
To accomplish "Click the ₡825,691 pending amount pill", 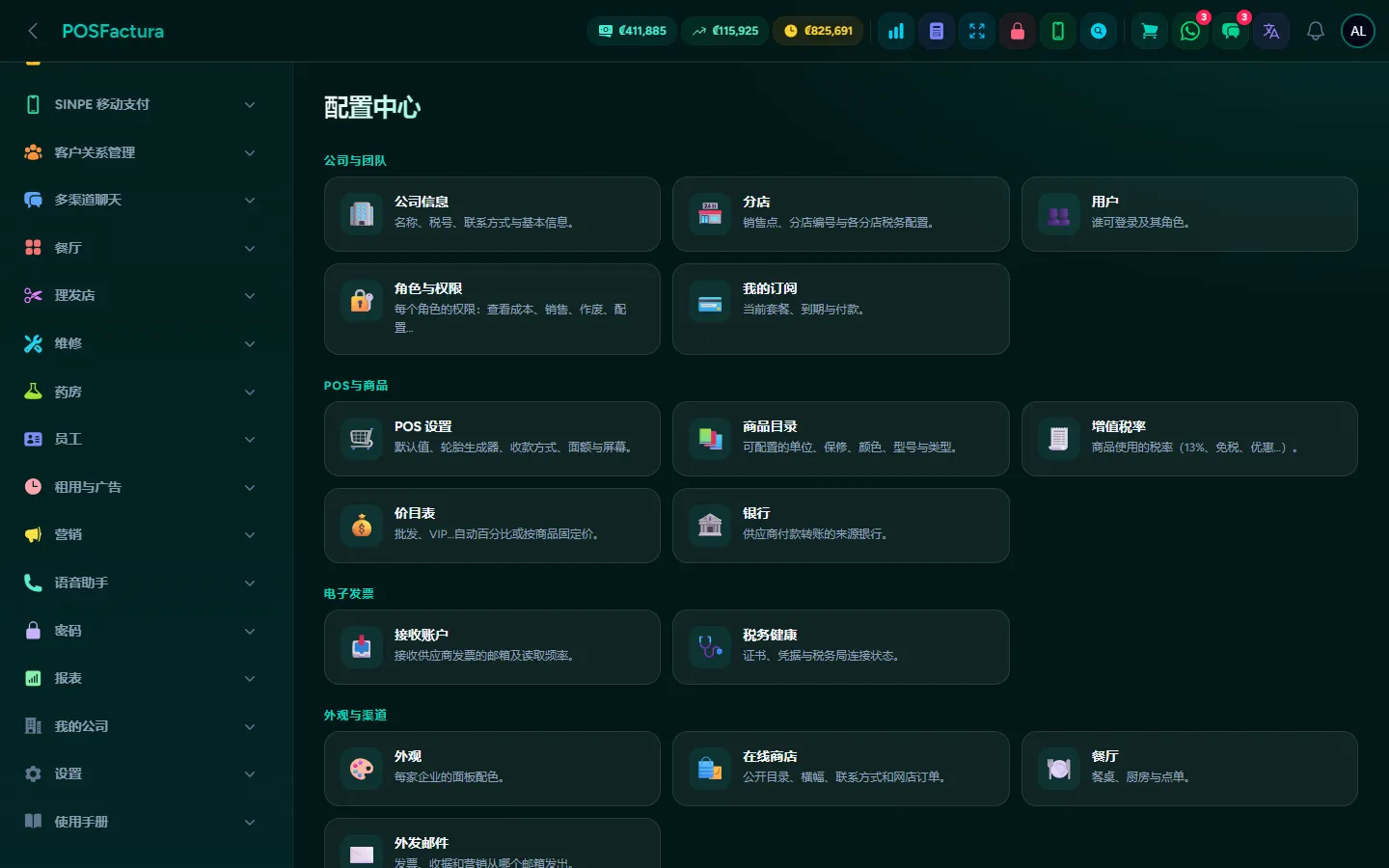I will click(818, 31).
